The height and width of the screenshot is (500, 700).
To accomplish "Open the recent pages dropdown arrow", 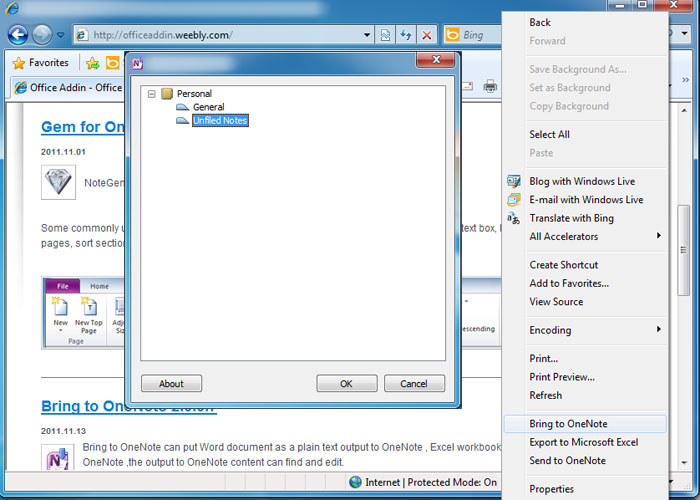I will (x=60, y=35).
